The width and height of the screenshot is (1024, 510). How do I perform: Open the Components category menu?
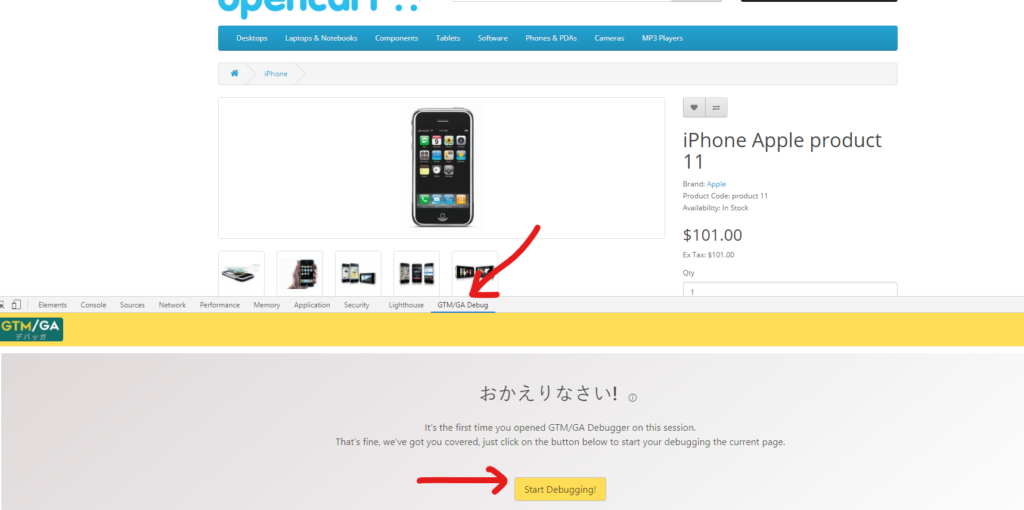(x=396, y=39)
